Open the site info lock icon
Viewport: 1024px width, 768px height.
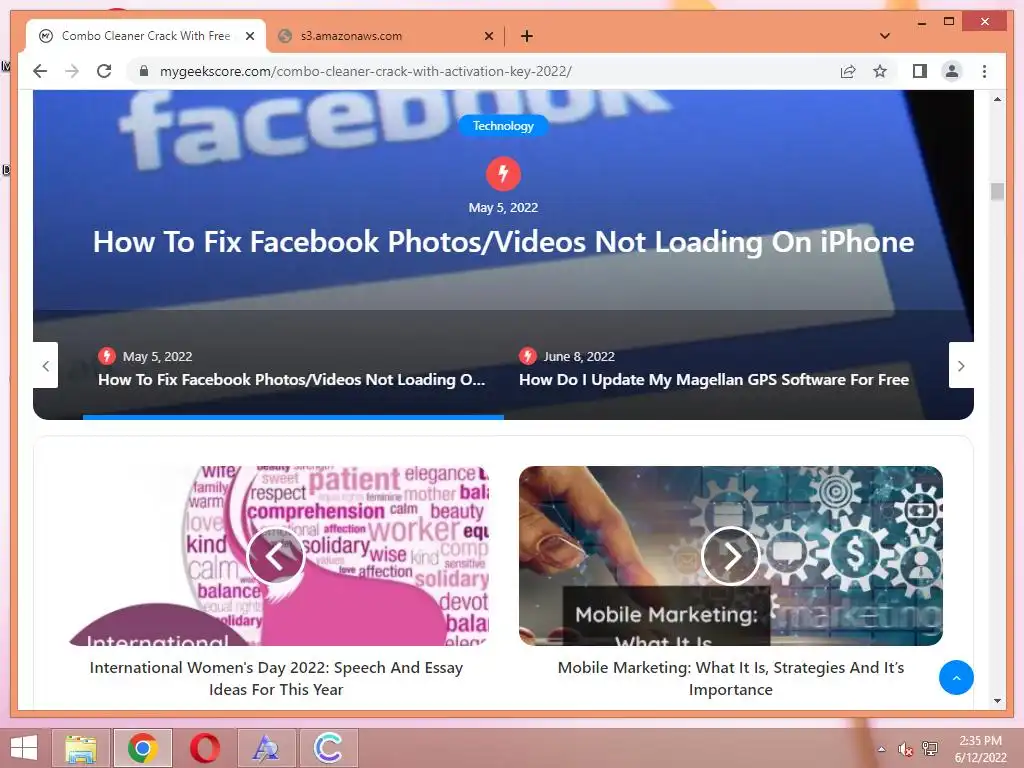click(144, 71)
